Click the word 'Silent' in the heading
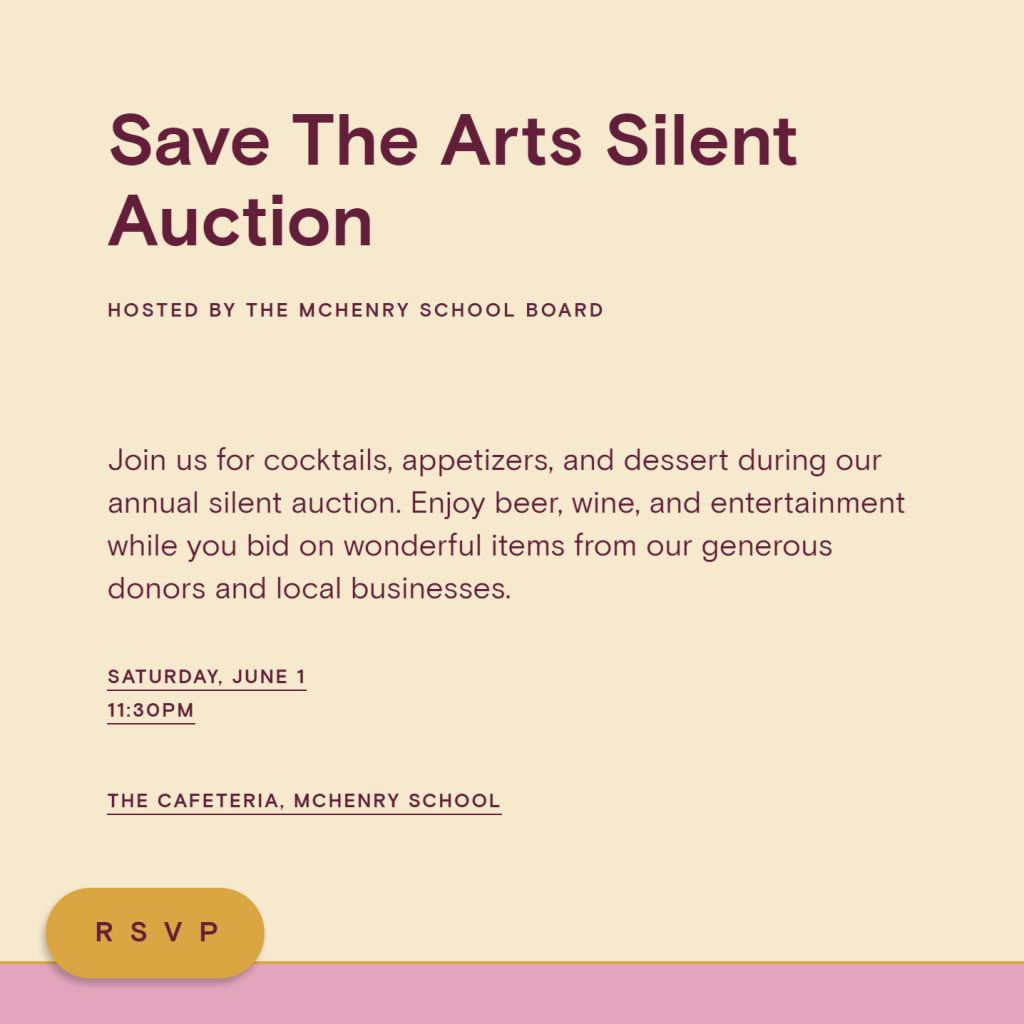 tap(701, 140)
